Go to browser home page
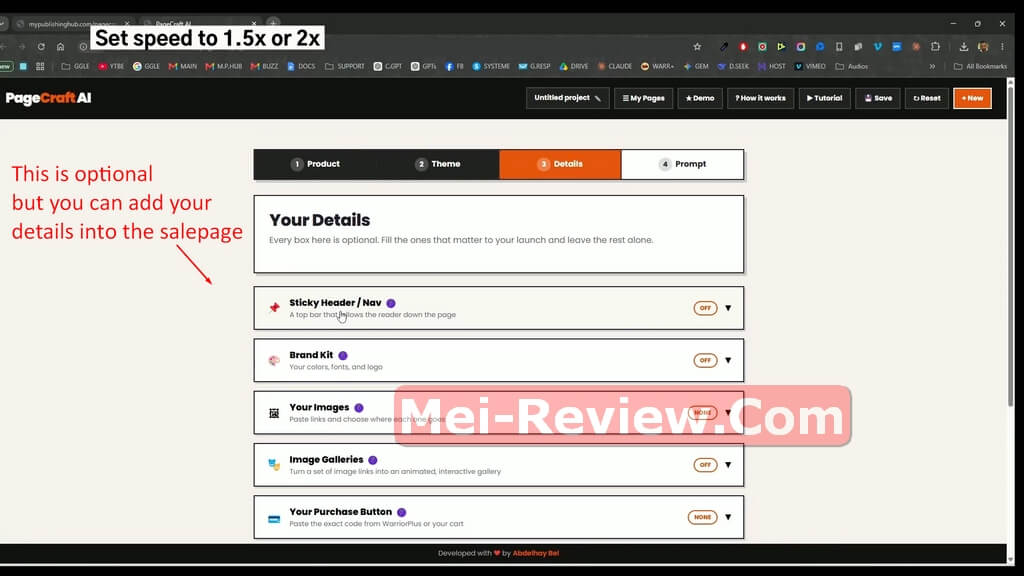The width and height of the screenshot is (1024, 576). point(61,47)
